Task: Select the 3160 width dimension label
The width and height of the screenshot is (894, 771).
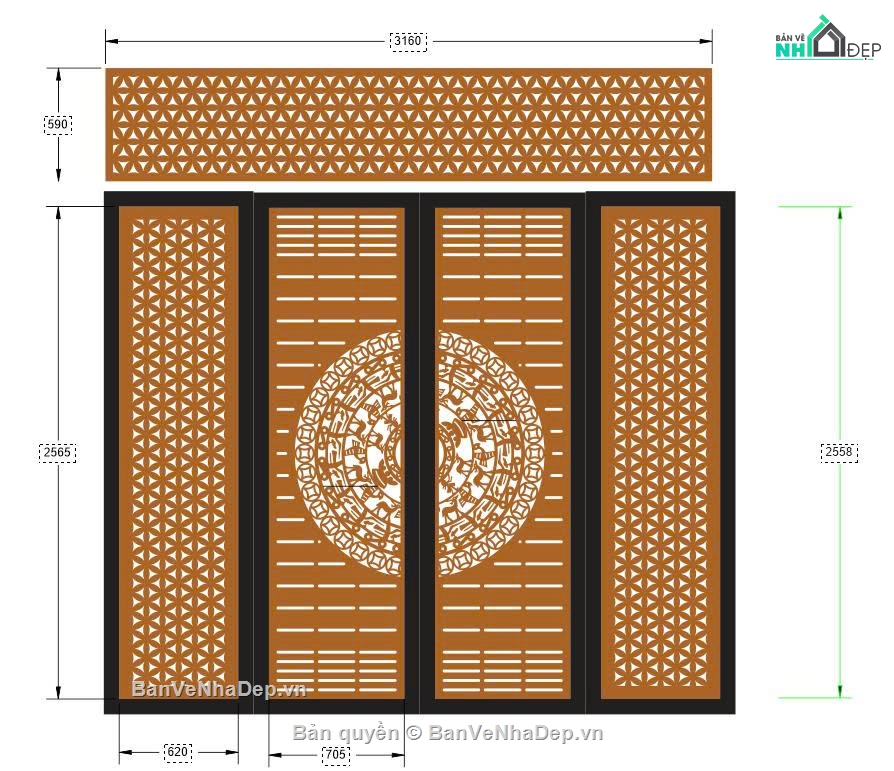Action: coord(408,41)
